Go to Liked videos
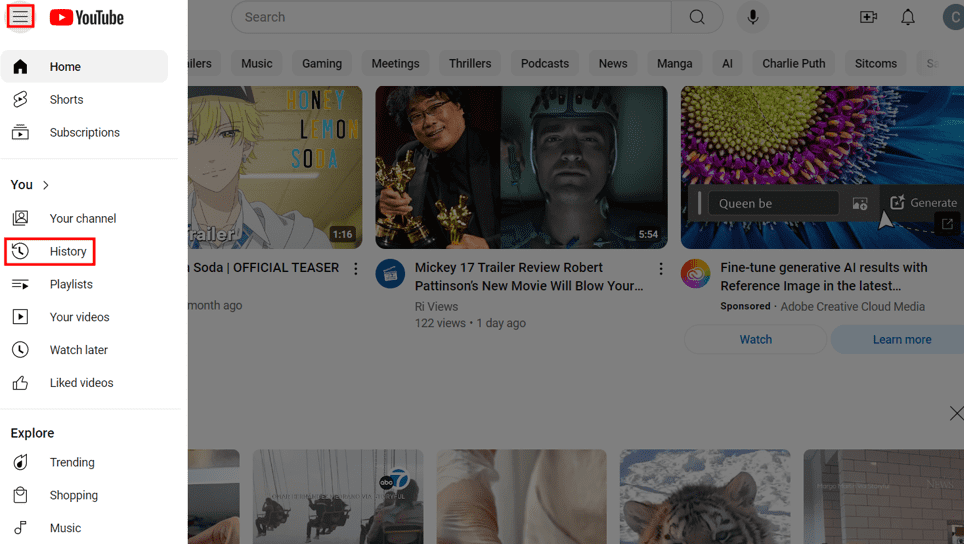Screen dimensions: 964x544 [81, 383]
